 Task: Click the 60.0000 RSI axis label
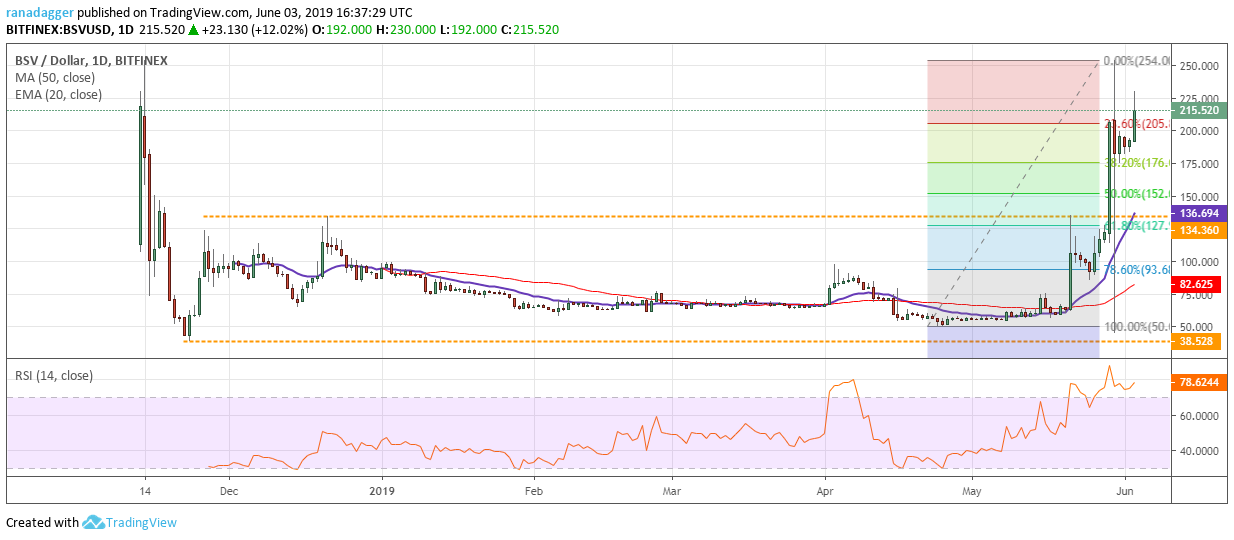1198,415
